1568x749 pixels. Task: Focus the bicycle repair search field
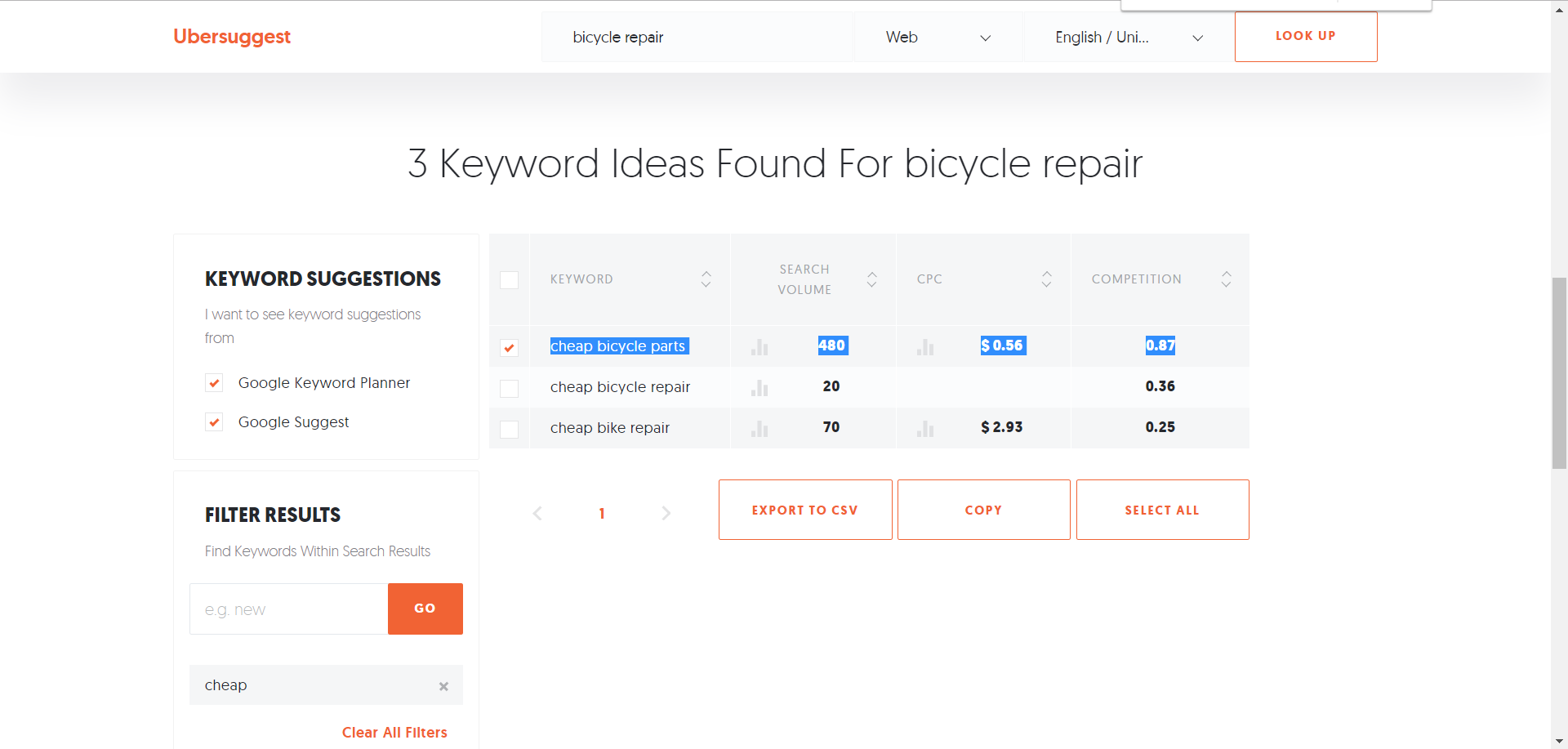pos(697,37)
